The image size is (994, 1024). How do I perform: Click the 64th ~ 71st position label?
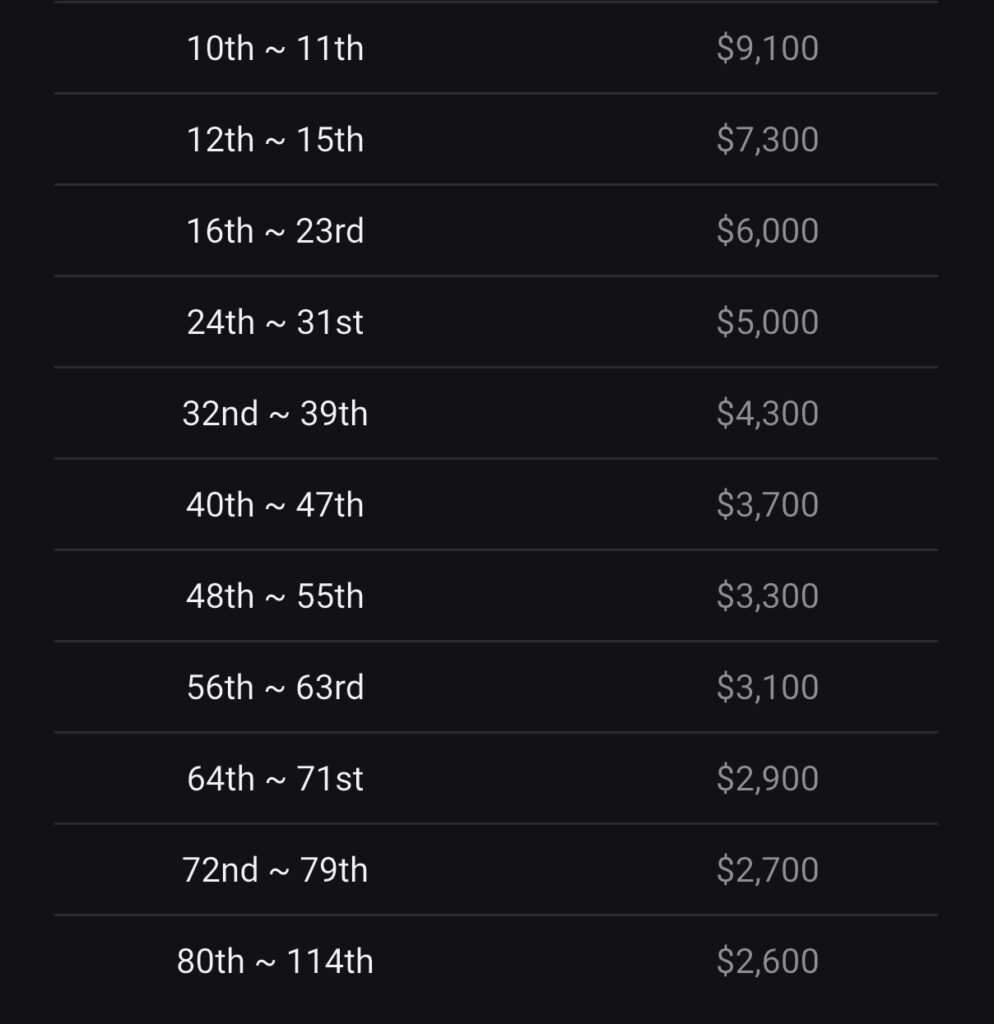pyautogui.click(x=275, y=779)
